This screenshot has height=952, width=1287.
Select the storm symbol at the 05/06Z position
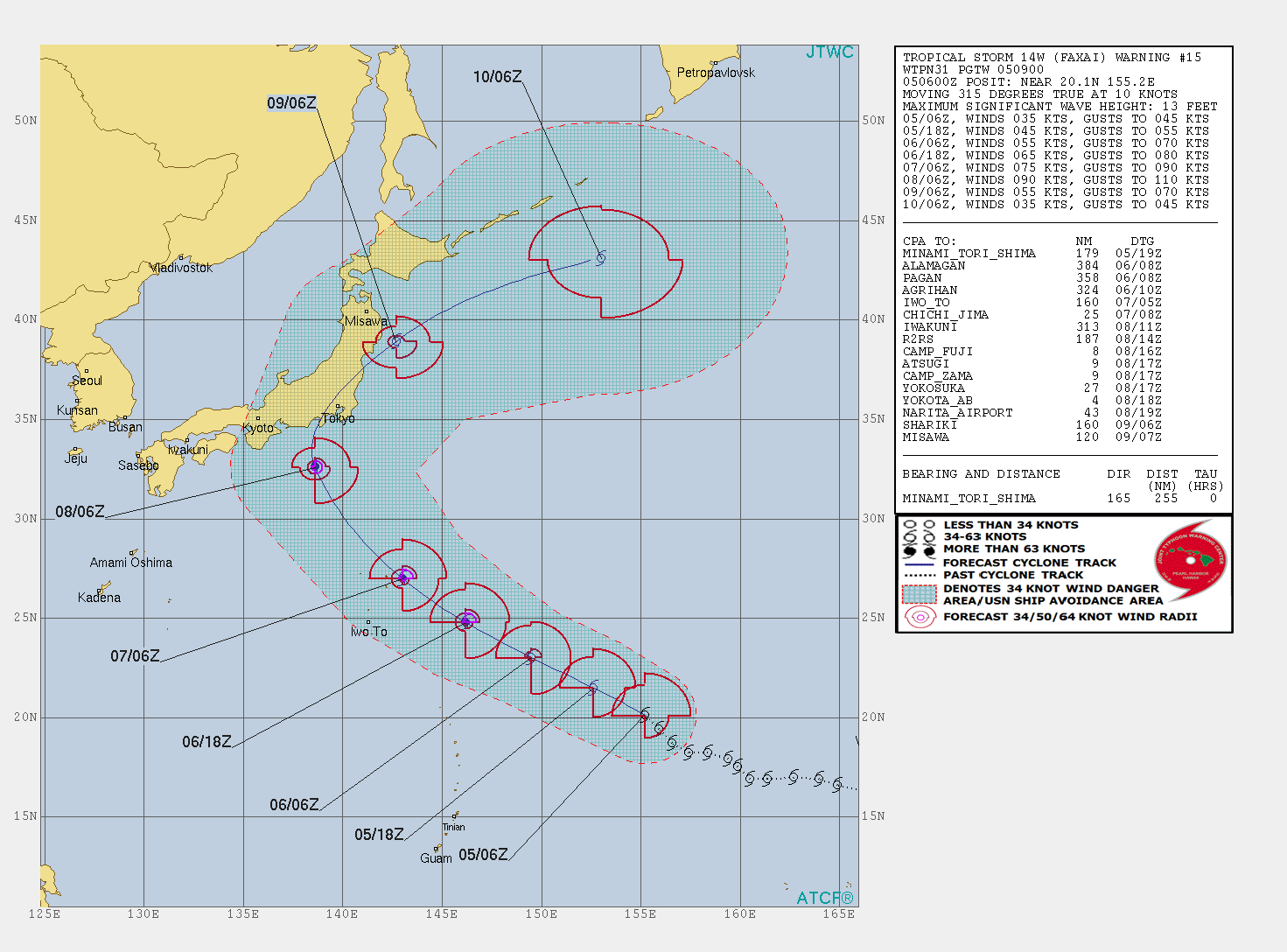pyautogui.click(x=645, y=714)
